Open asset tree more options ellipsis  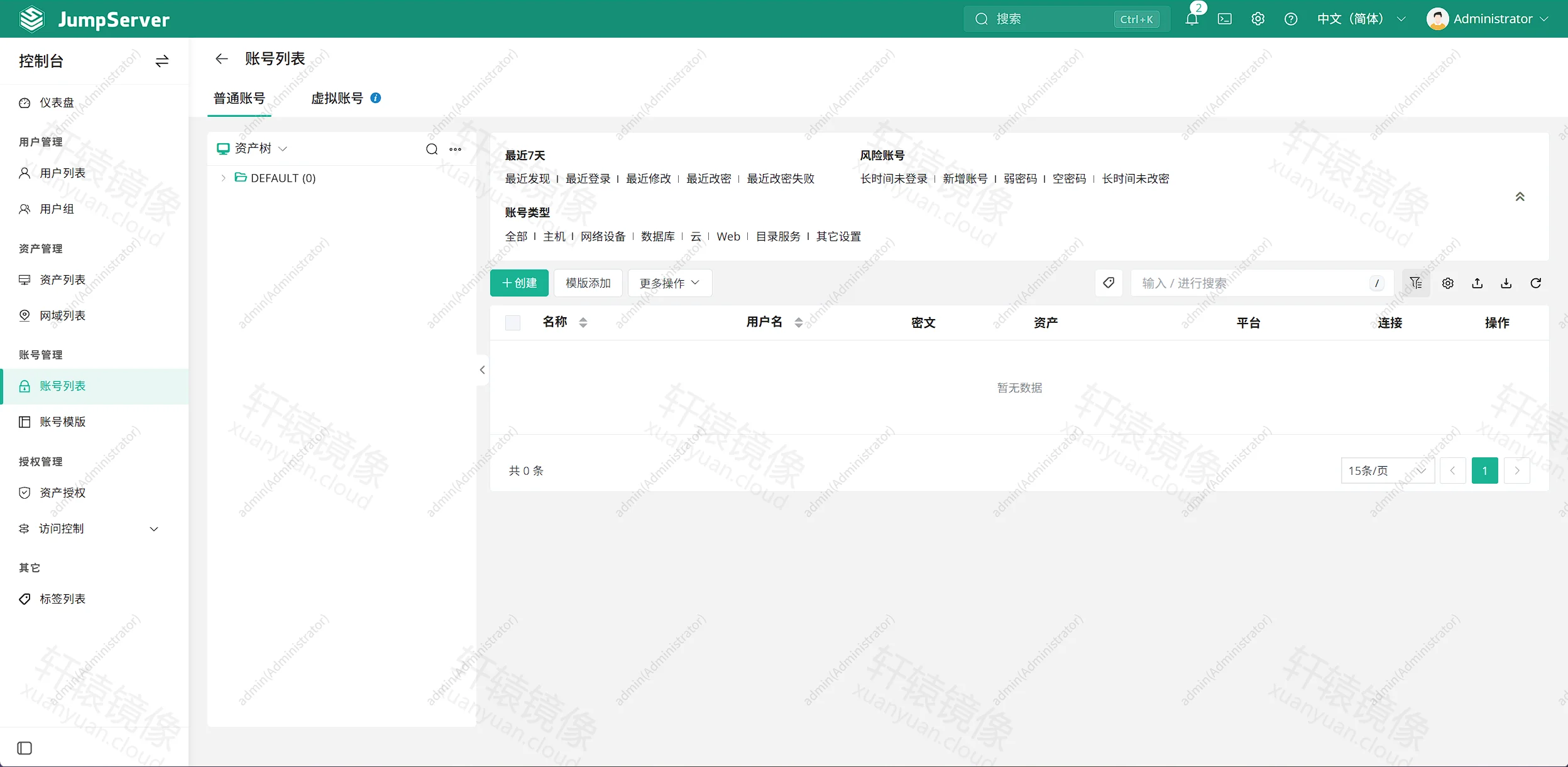(456, 149)
